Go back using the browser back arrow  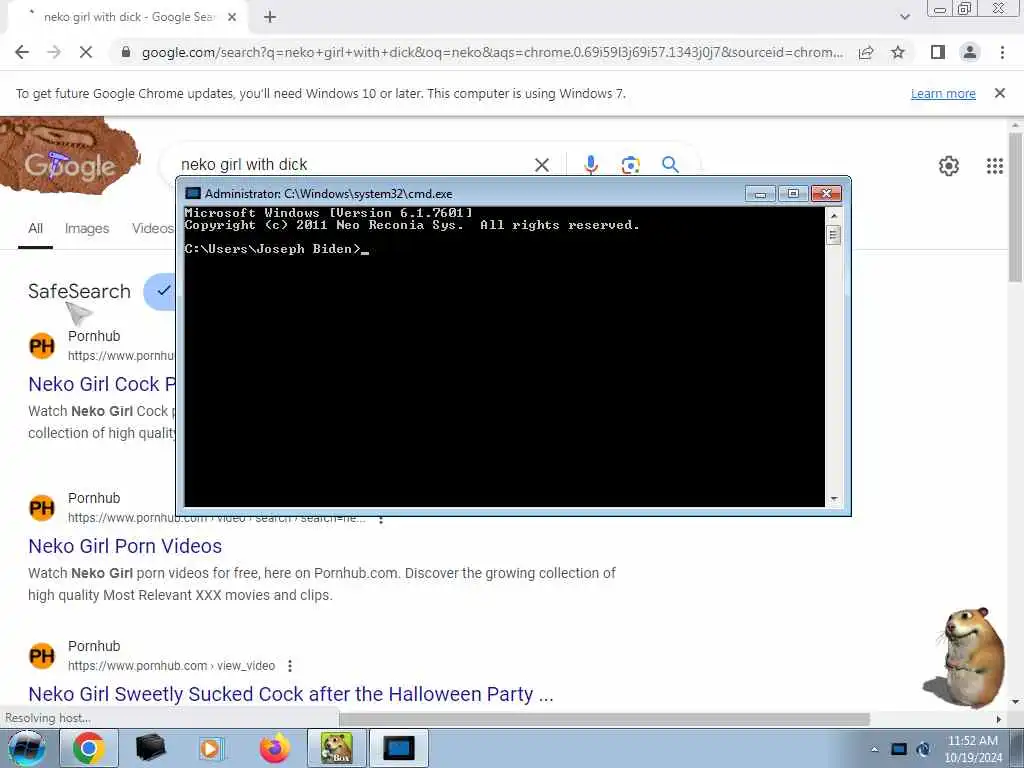[22, 52]
